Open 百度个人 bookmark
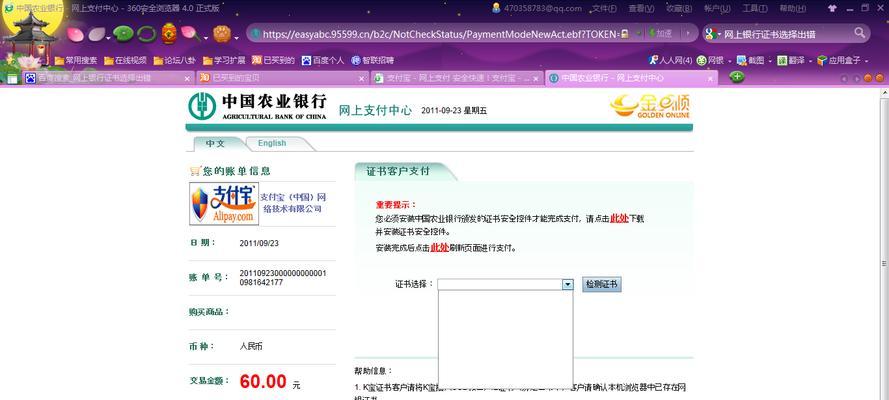This screenshot has height=400, width=889. click(x=323, y=60)
